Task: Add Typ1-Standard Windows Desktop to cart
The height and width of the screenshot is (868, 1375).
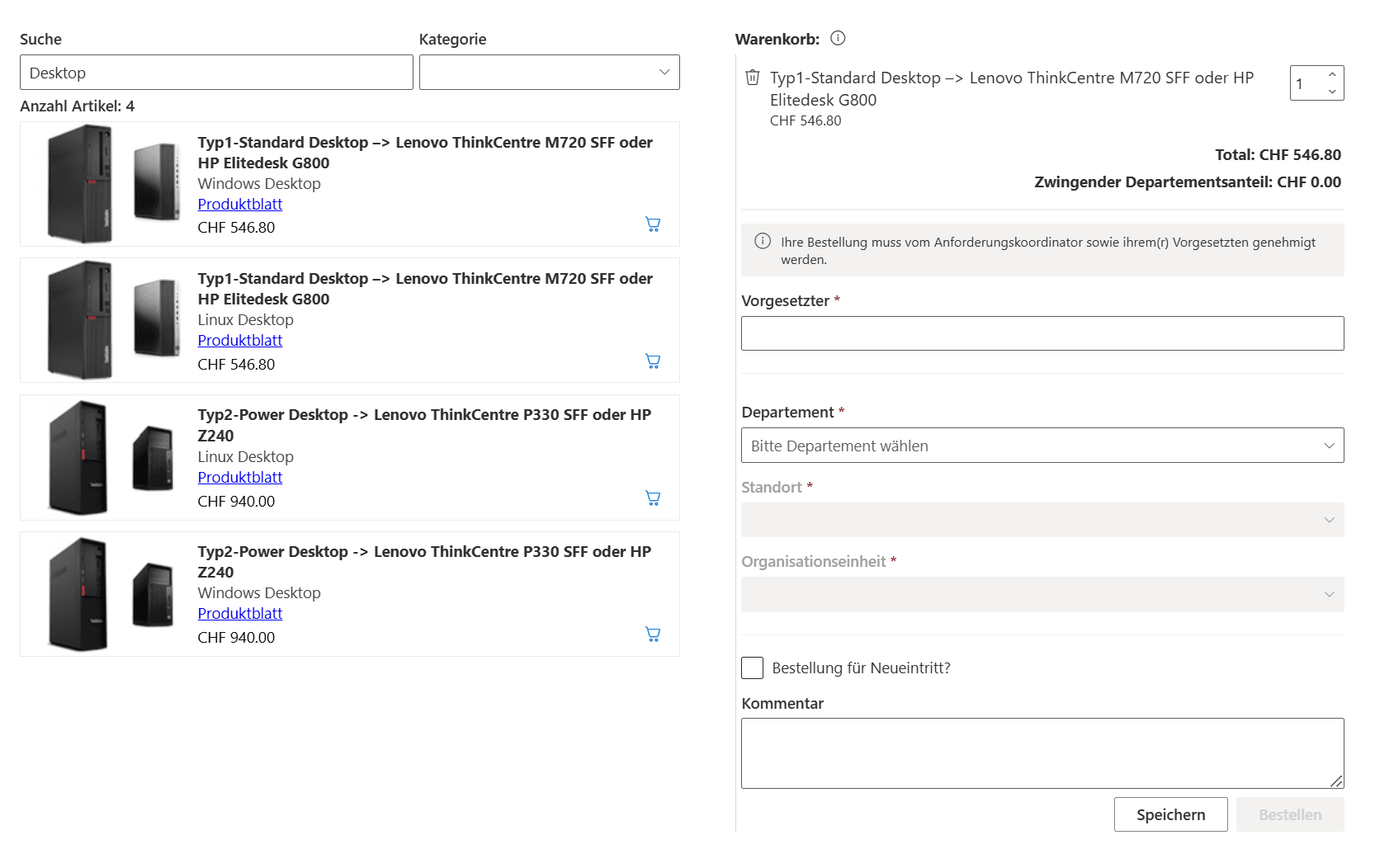Action: tap(653, 224)
